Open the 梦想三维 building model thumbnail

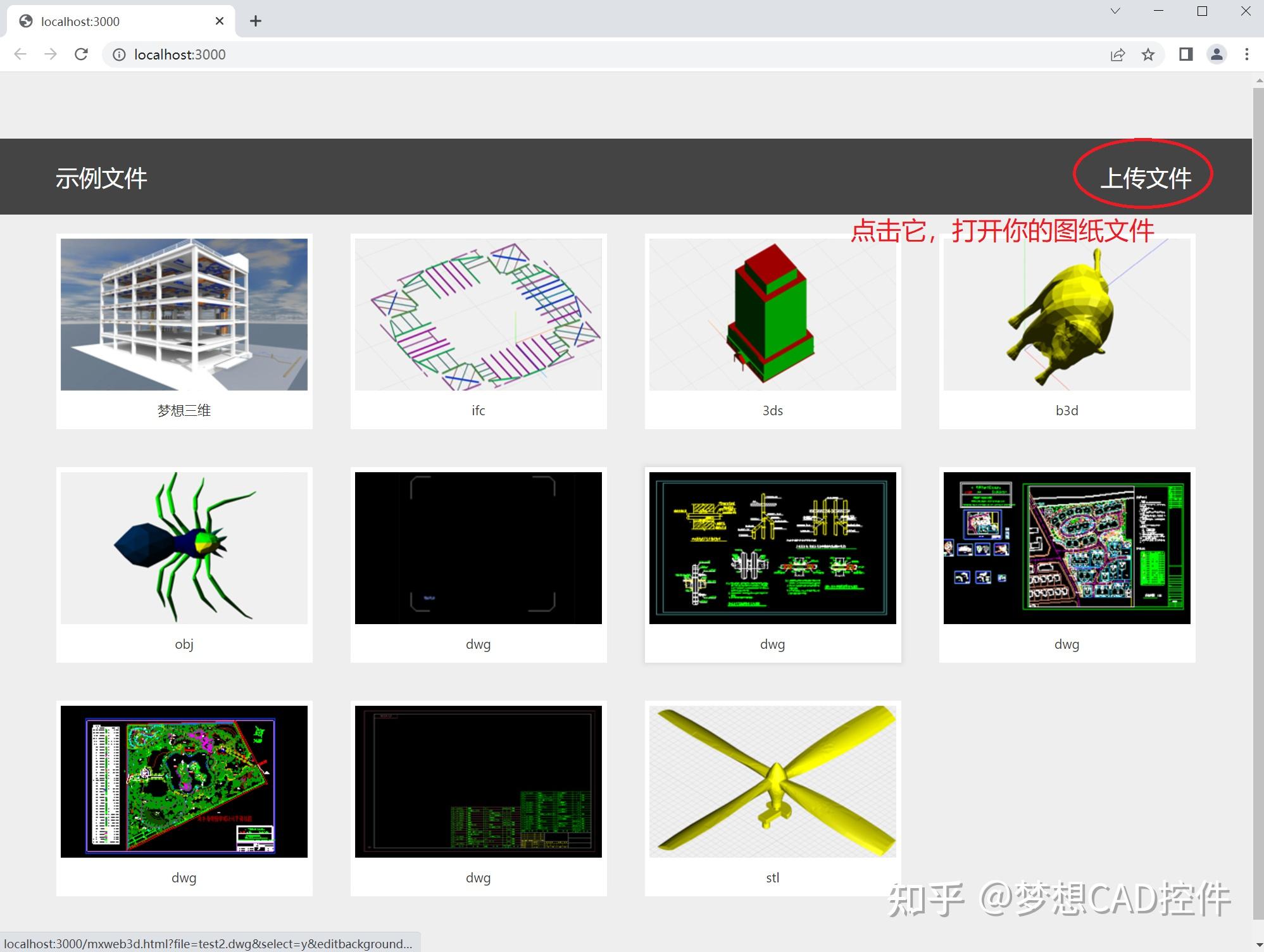click(184, 315)
